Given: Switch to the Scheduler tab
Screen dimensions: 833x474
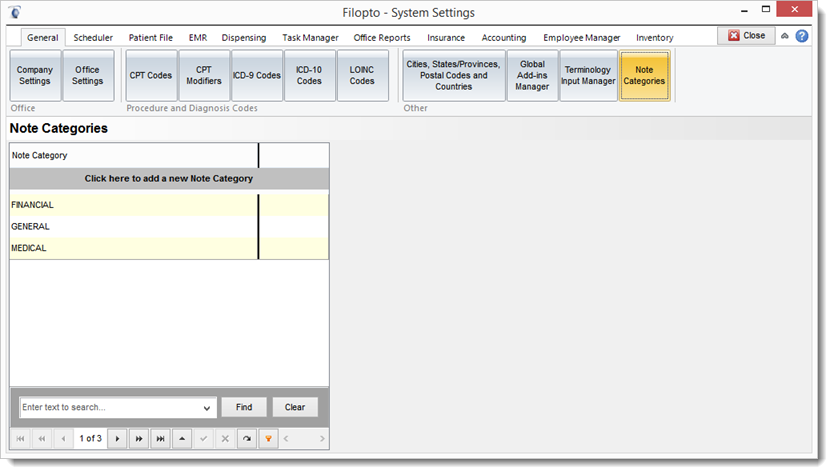Looking at the screenshot, I should click(x=93, y=38).
